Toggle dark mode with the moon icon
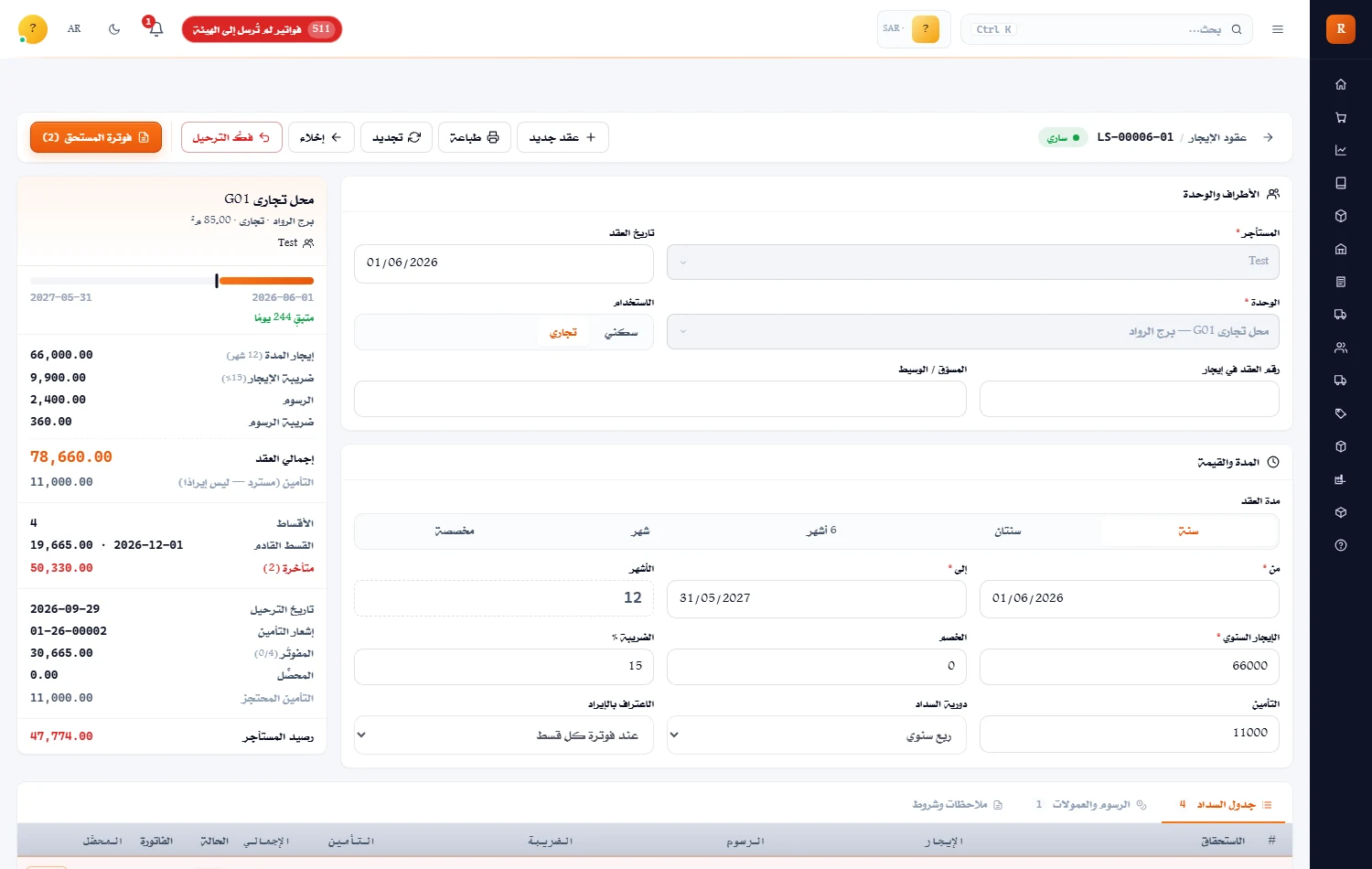Image resolution: width=1372 pixels, height=869 pixels. [114, 29]
